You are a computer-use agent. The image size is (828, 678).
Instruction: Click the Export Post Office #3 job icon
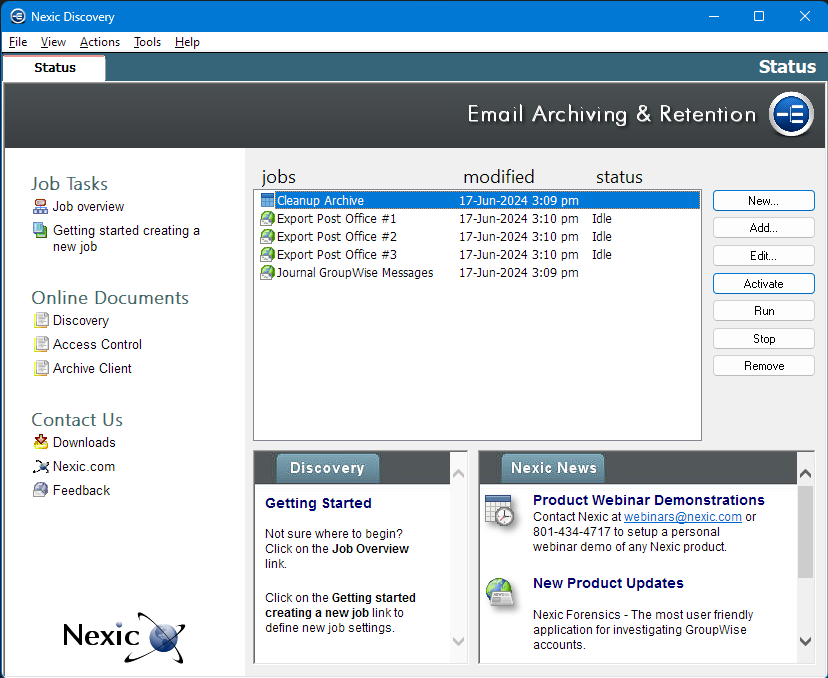pyautogui.click(x=268, y=255)
